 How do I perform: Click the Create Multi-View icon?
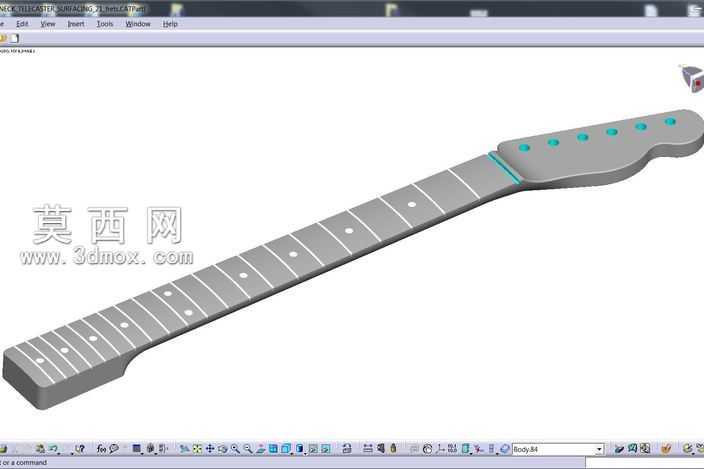[273, 448]
